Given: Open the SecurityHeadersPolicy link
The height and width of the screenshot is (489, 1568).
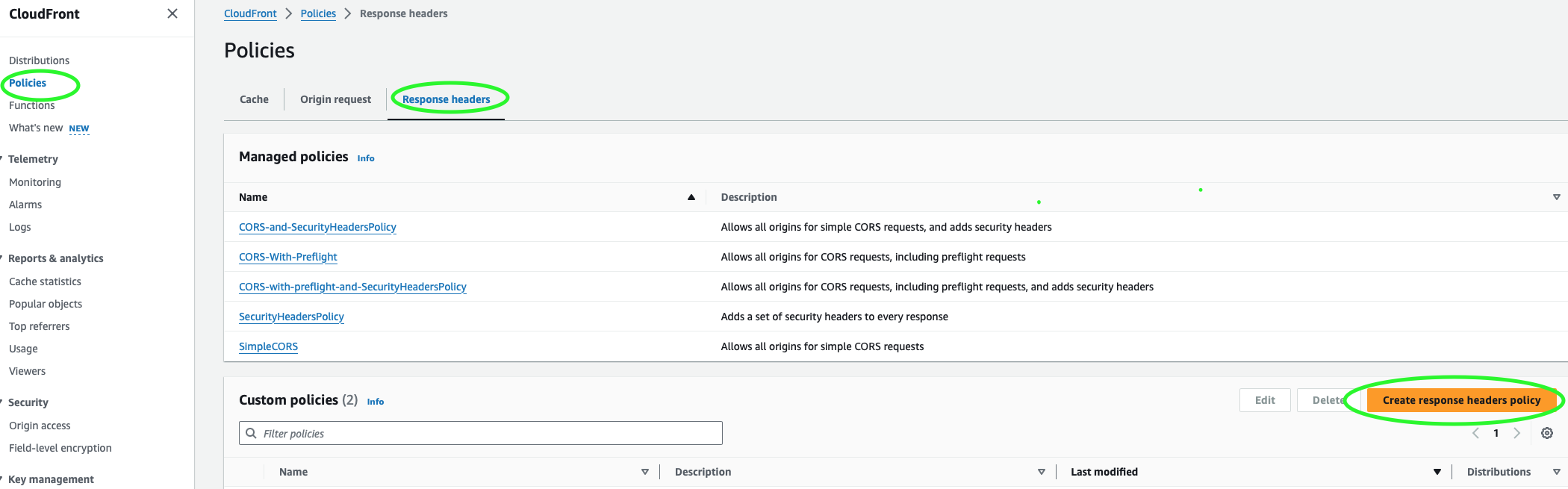Looking at the screenshot, I should point(291,317).
